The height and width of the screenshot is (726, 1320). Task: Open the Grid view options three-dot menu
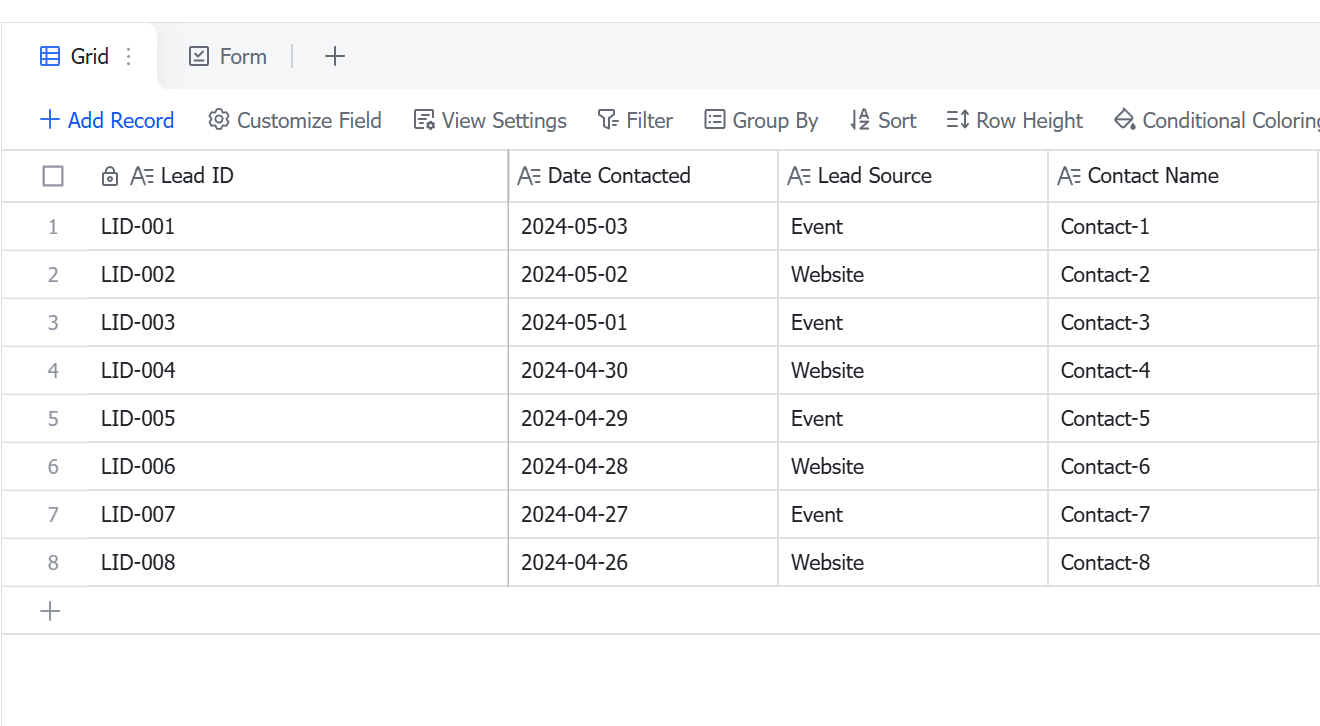(x=128, y=56)
